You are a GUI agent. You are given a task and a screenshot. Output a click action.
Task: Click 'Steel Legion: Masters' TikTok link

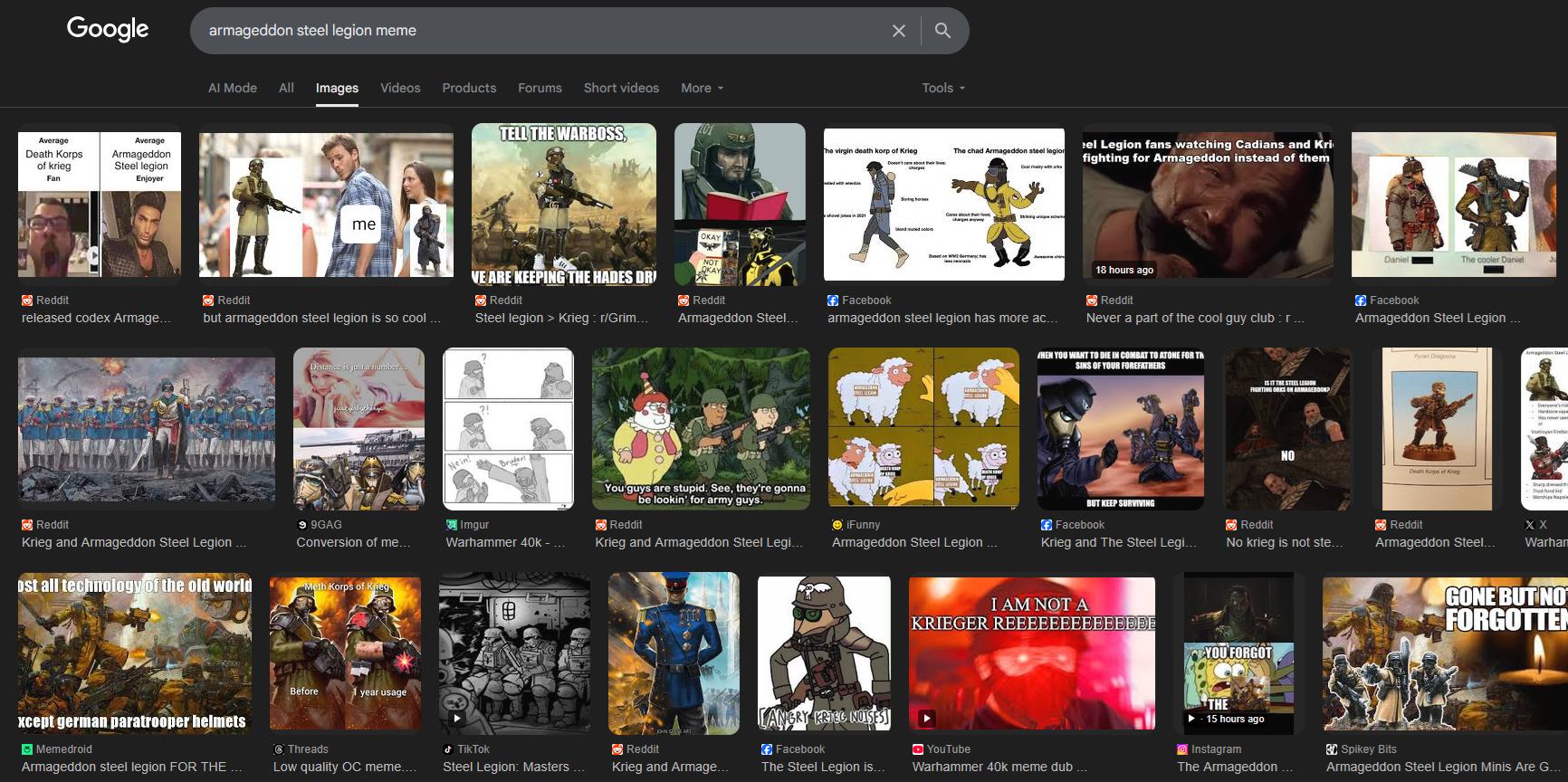(513, 767)
